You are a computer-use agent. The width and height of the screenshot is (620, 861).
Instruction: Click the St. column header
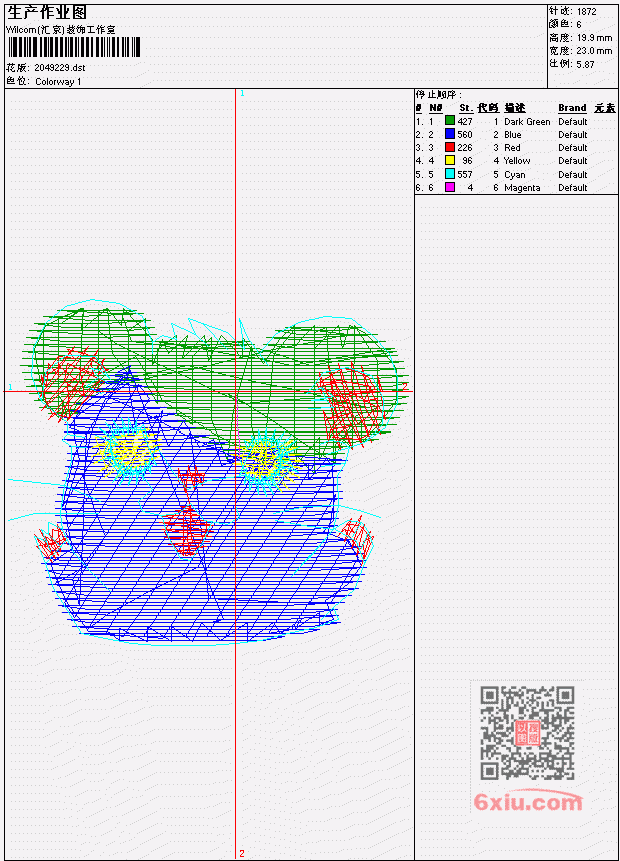click(466, 108)
